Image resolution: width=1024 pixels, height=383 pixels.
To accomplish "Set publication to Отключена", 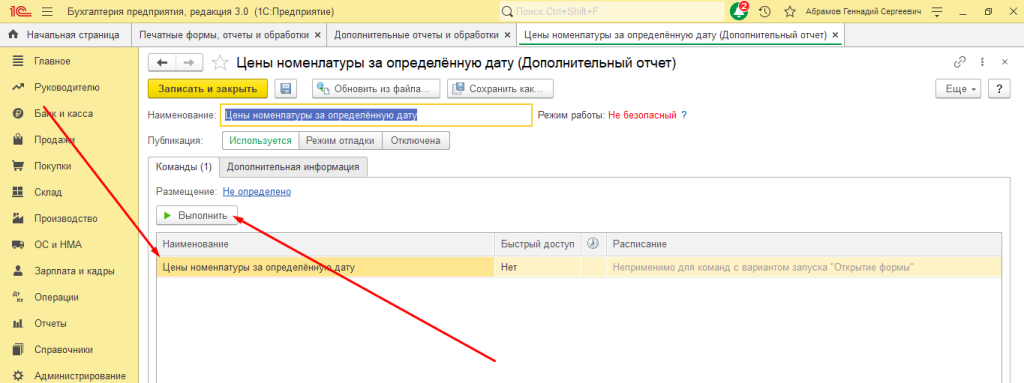I will (416, 141).
